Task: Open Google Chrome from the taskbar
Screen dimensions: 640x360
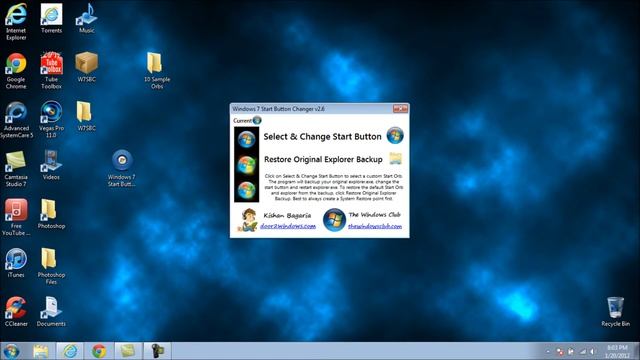Action: pos(99,351)
